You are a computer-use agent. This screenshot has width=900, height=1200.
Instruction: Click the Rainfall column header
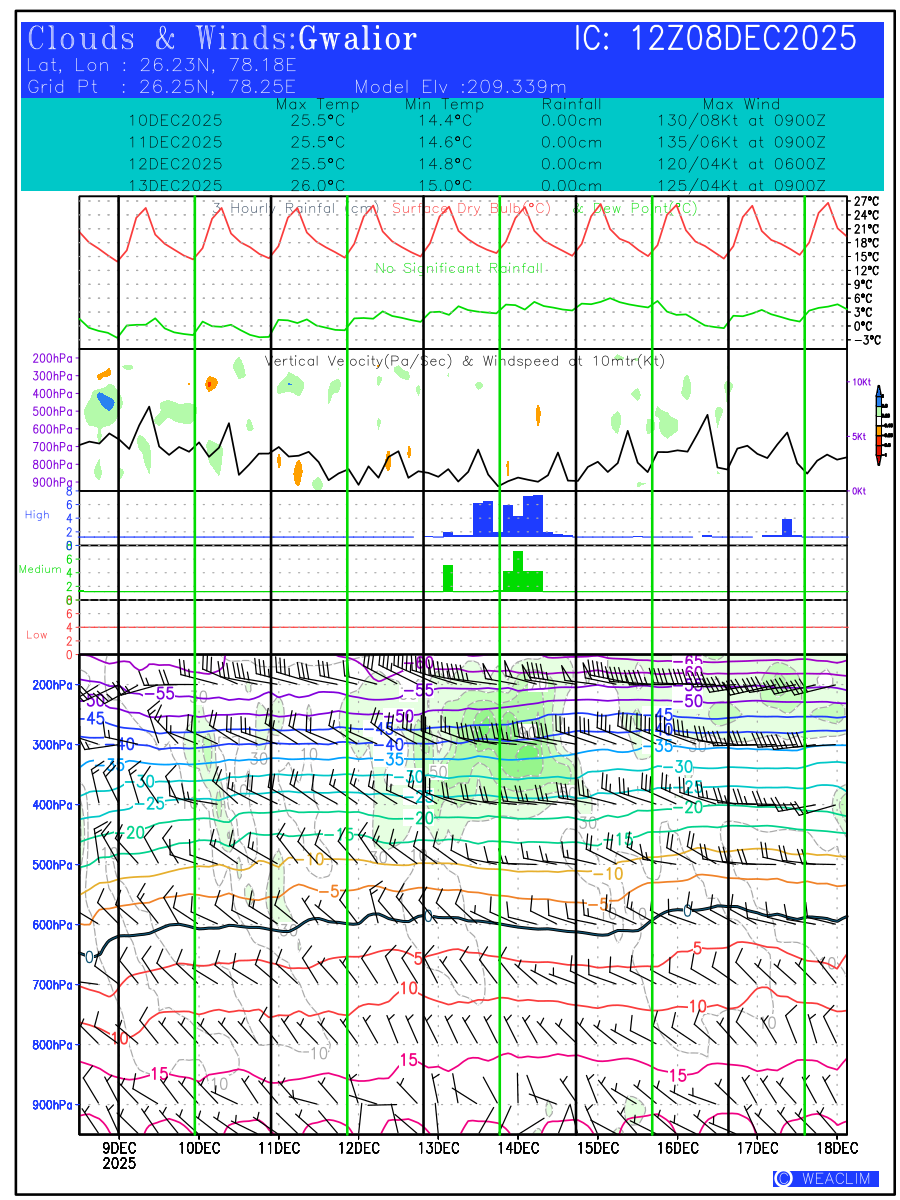click(x=571, y=104)
